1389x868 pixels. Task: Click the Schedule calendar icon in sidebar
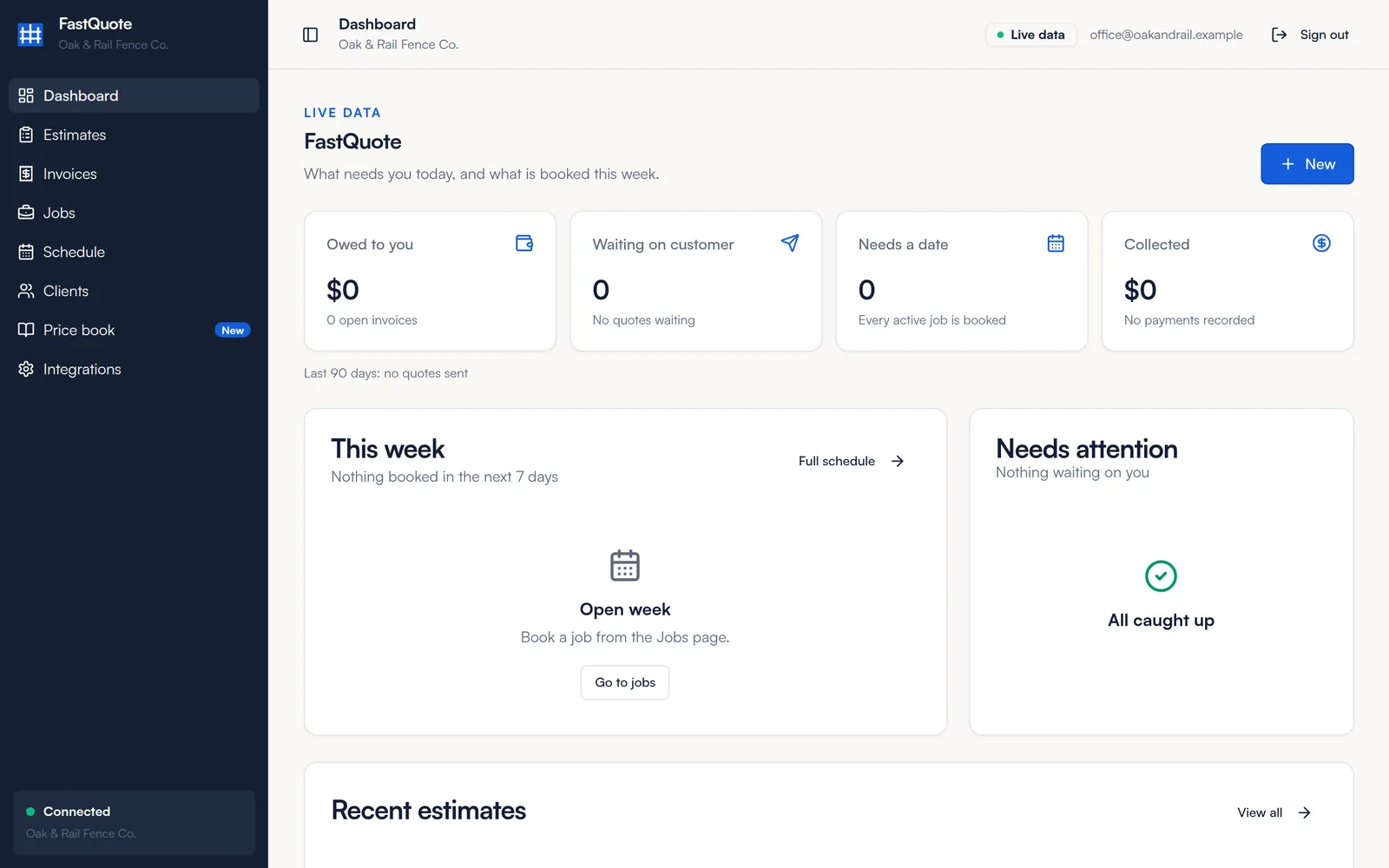[26, 252]
